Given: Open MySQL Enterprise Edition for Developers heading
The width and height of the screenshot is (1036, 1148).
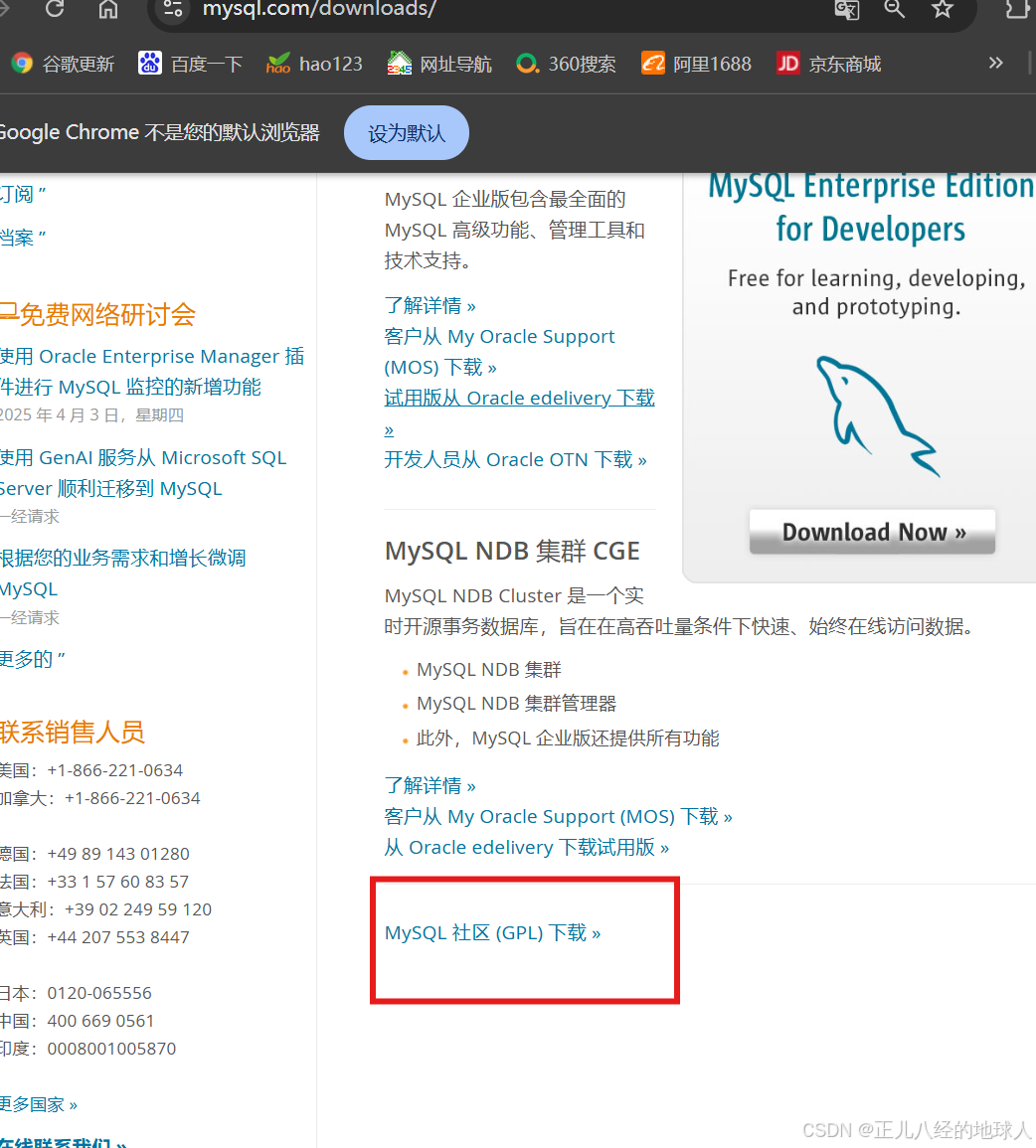Looking at the screenshot, I should pyautogui.click(x=871, y=207).
